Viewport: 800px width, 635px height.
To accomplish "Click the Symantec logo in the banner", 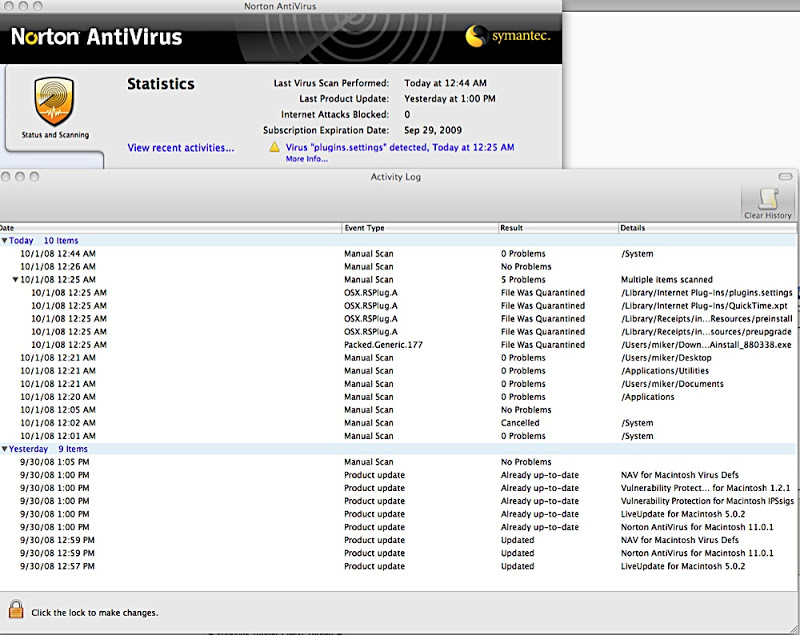I will [508, 36].
